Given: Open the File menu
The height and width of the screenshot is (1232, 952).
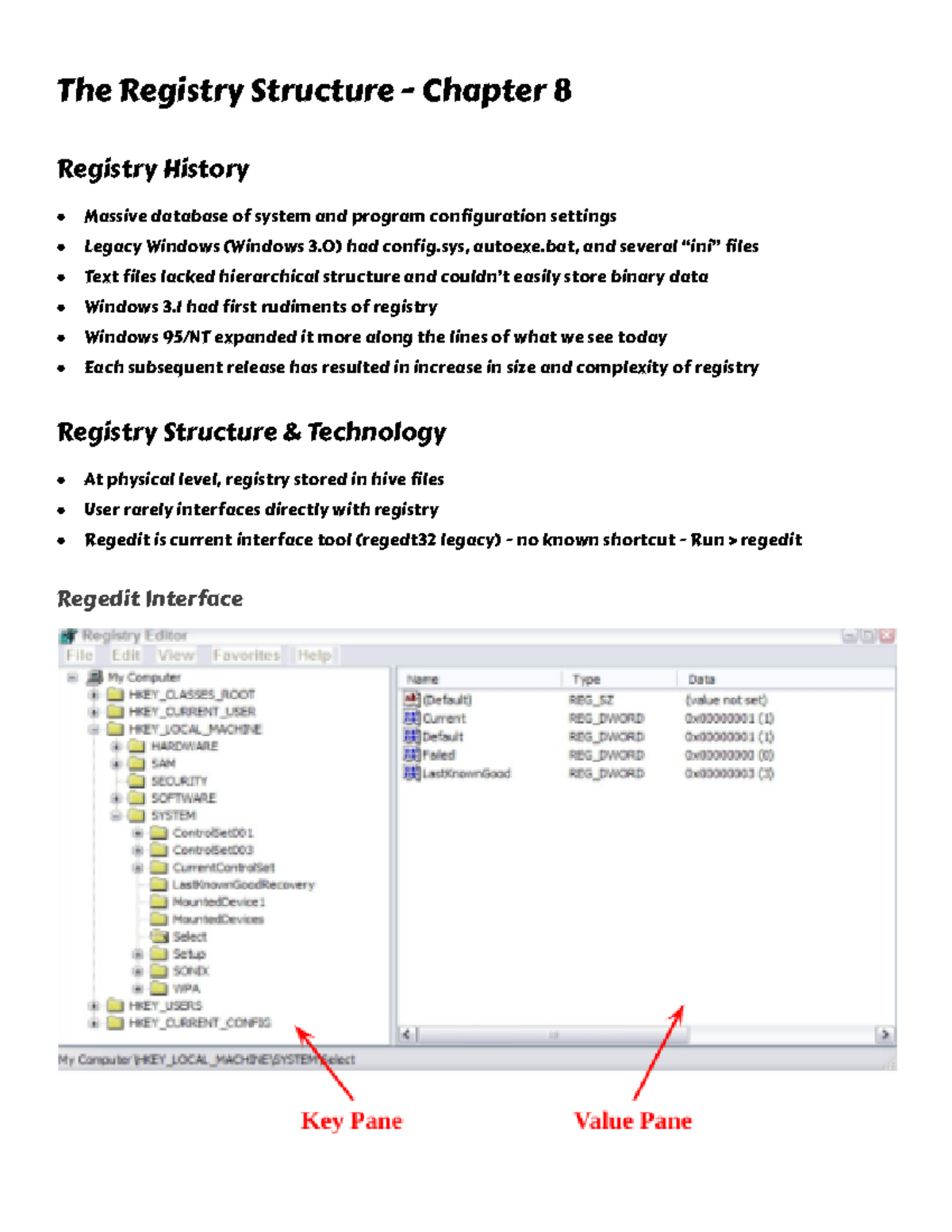Looking at the screenshot, I should (79, 655).
